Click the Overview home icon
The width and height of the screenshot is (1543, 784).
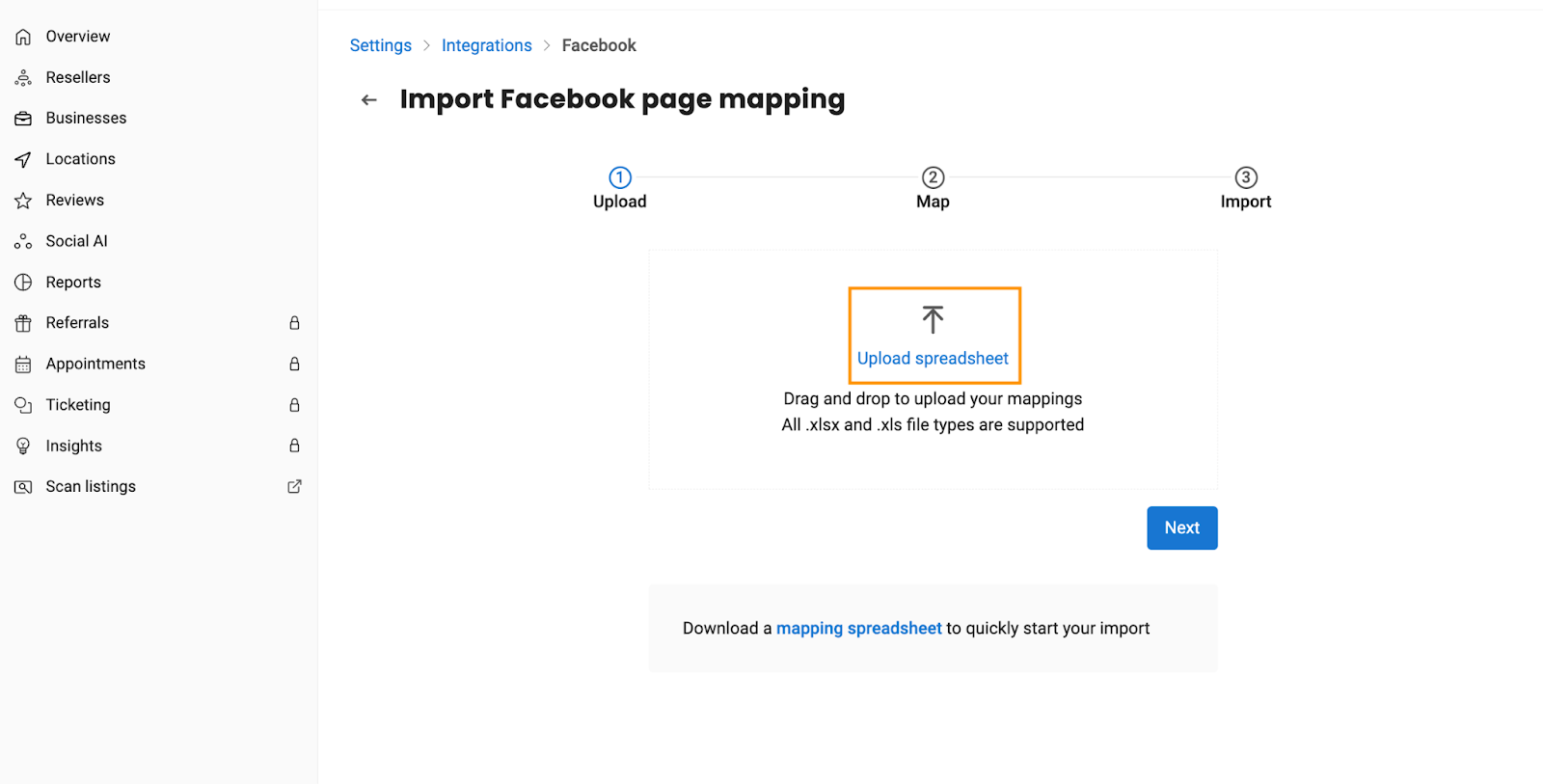pyautogui.click(x=23, y=37)
